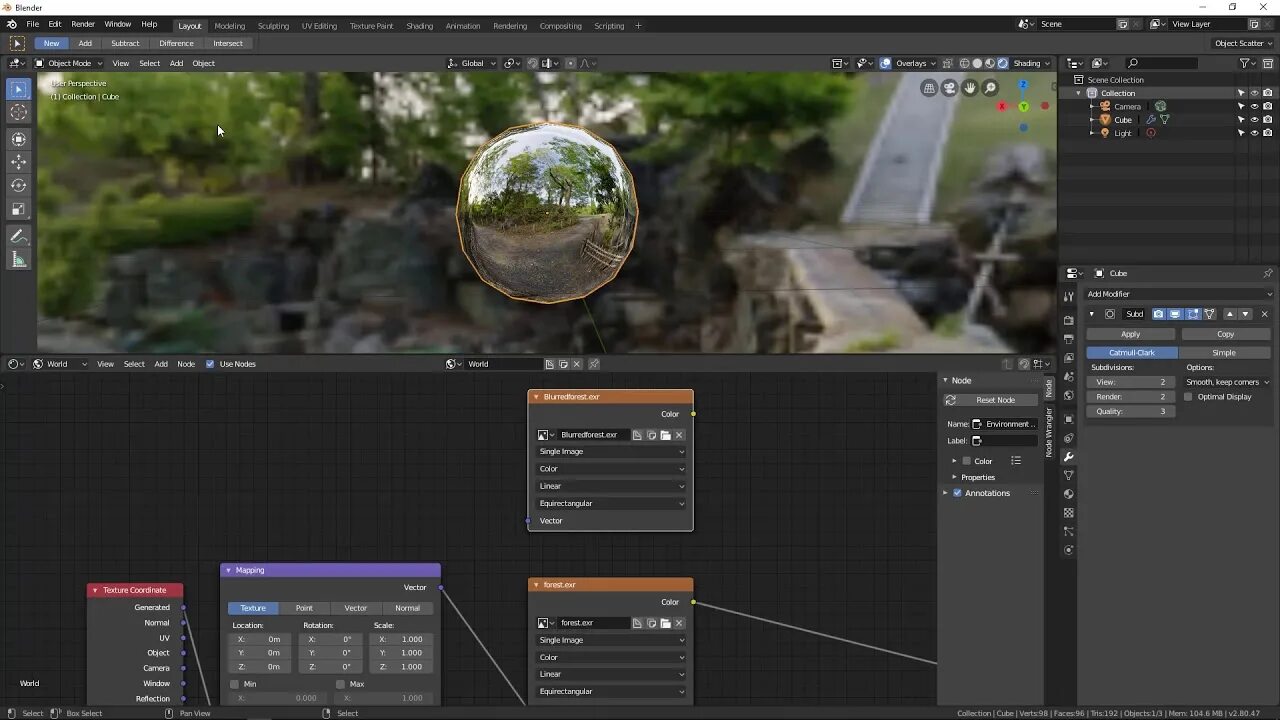The height and width of the screenshot is (720, 1280).
Task: Click the Apply modifier button
Action: tap(1130, 334)
